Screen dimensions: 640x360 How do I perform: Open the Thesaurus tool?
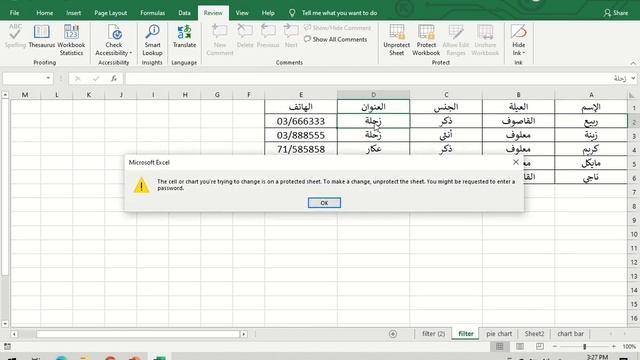(41, 36)
